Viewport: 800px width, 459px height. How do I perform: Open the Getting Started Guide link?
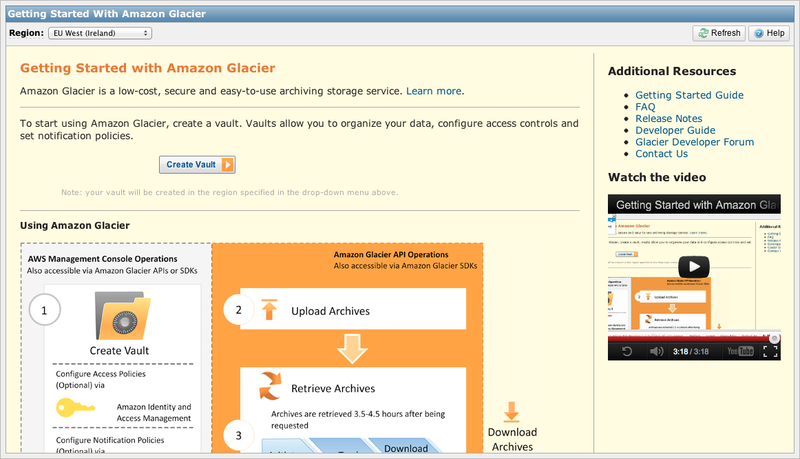pyautogui.click(x=689, y=95)
